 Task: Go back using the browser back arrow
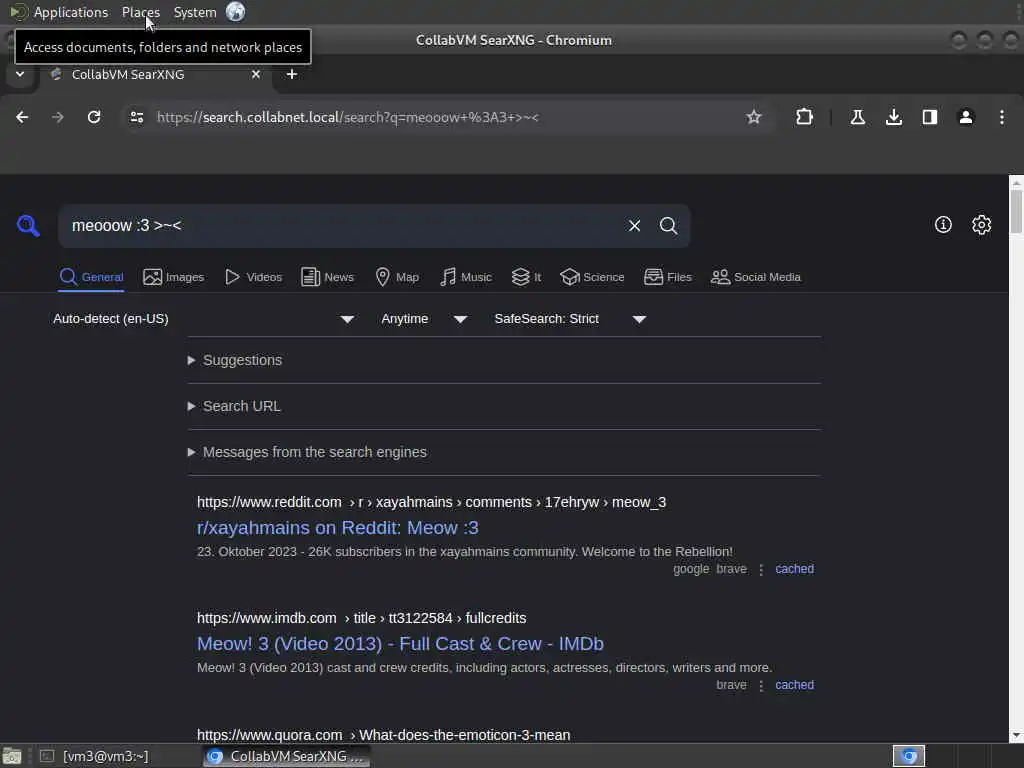pos(22,117)
